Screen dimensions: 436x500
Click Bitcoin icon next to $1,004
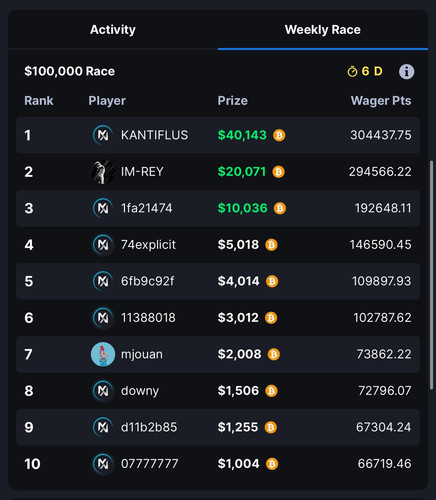272,464
